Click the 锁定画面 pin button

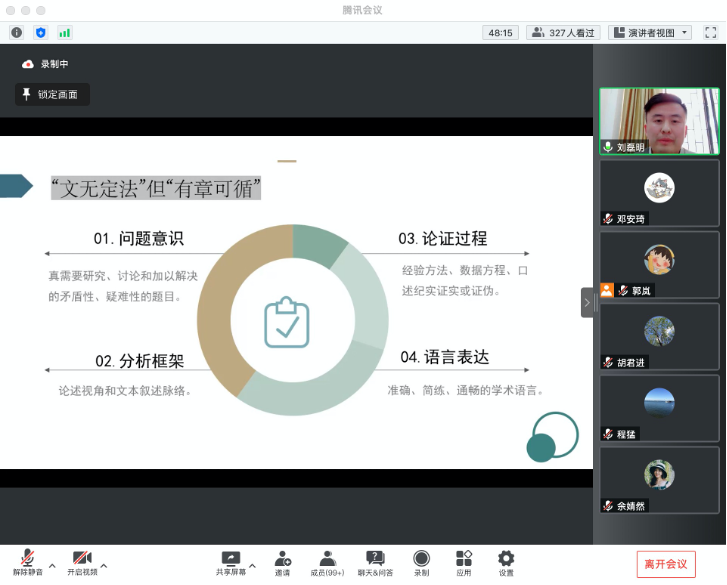[52, 95]
